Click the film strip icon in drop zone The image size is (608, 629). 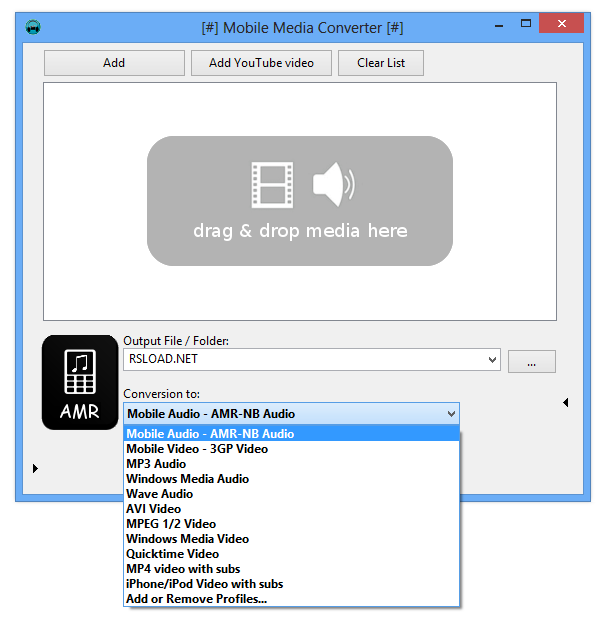pyautogui.click(x=272, y=185)
